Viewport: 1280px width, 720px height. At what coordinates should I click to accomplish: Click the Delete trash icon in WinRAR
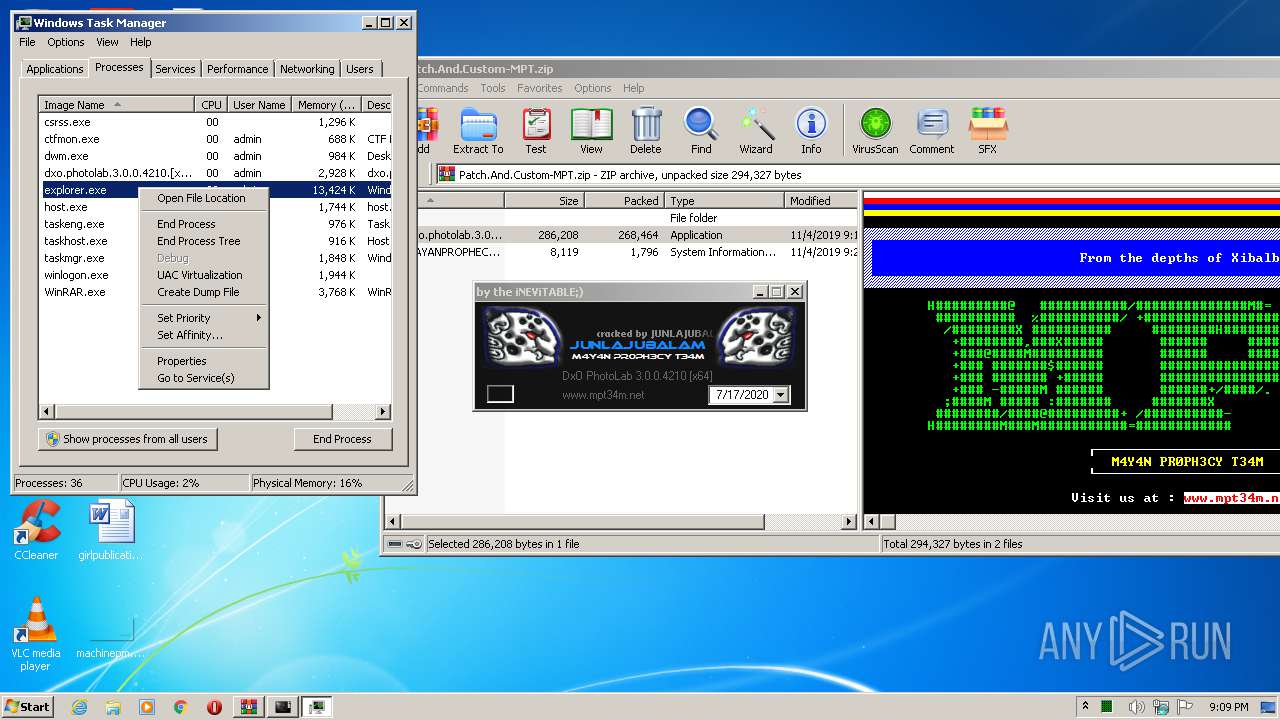tap(645, 130)
